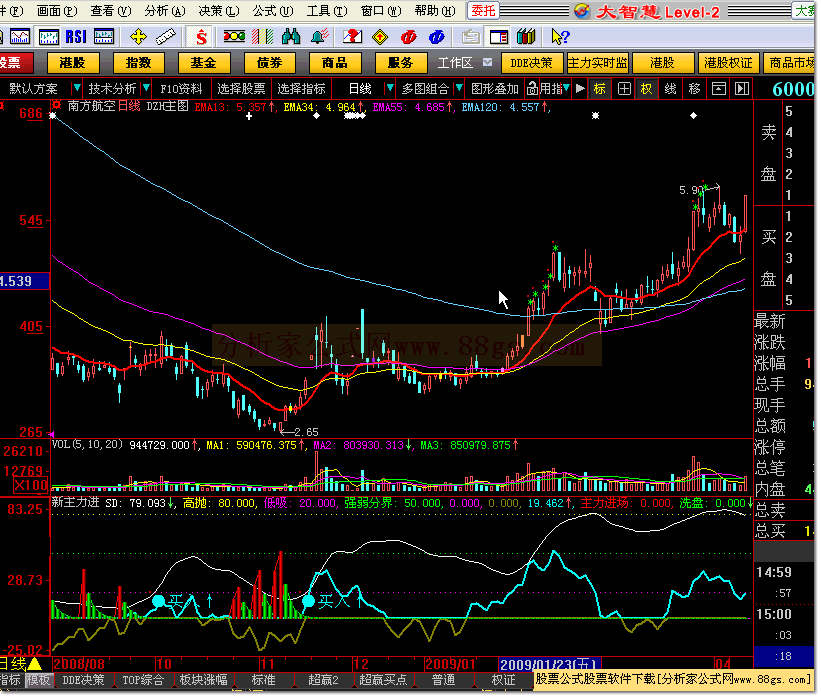821x697 pixels.
Task: Click the blue round swirl icon
Action: click(437, 37)
